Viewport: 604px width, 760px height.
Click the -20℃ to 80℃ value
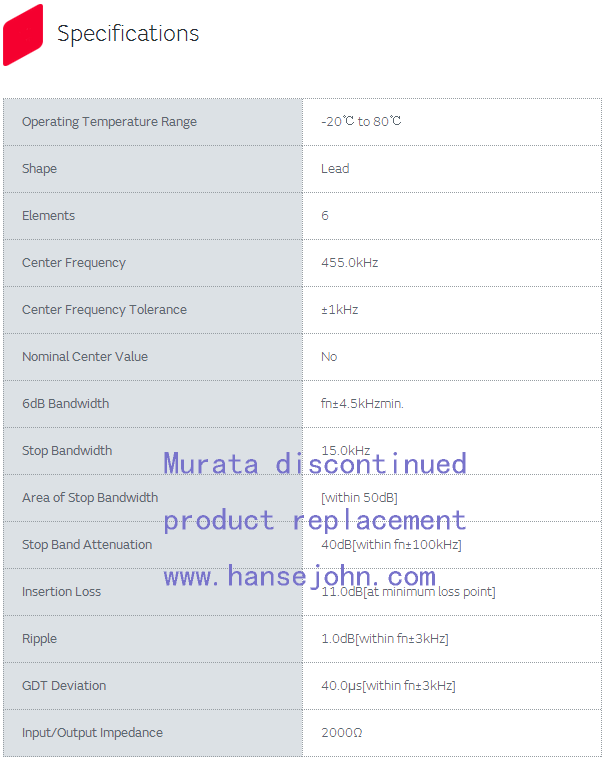(361, 122)
